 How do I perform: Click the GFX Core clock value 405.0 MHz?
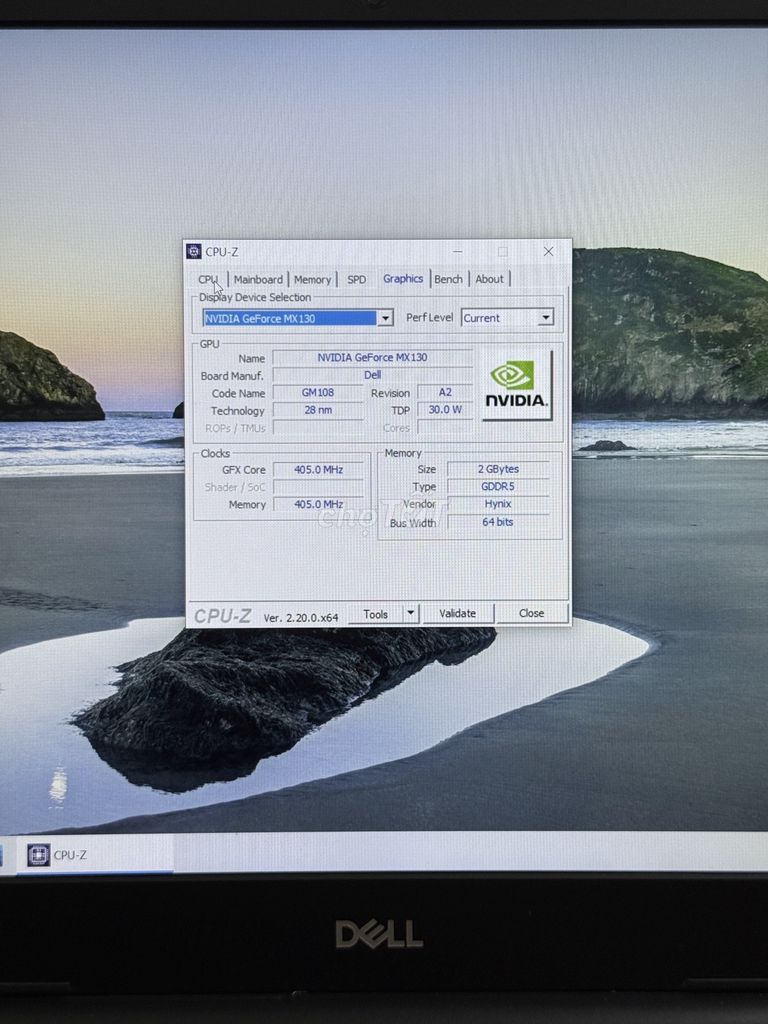tap(318, 470)
